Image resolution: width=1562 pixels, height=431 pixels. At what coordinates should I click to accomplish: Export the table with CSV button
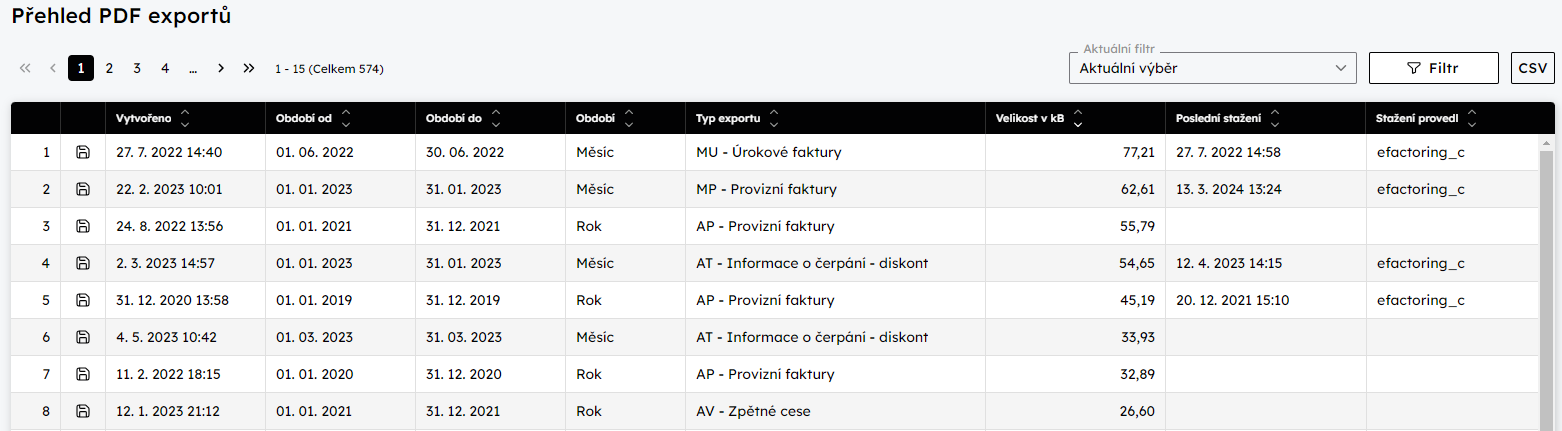pyautogui.click(x=1532, y=68)
